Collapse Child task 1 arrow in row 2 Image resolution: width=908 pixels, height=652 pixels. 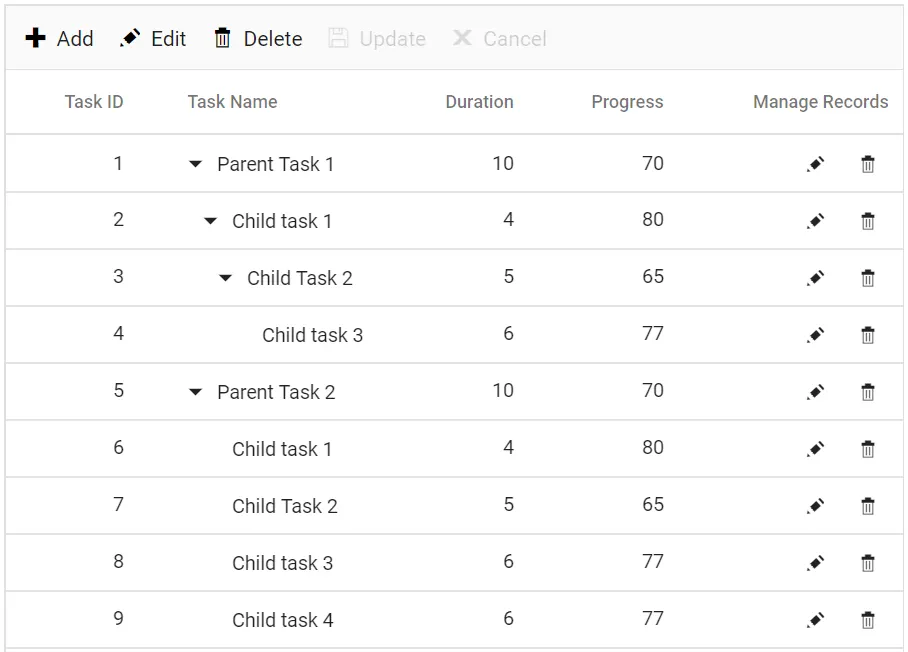coord(211,221)
